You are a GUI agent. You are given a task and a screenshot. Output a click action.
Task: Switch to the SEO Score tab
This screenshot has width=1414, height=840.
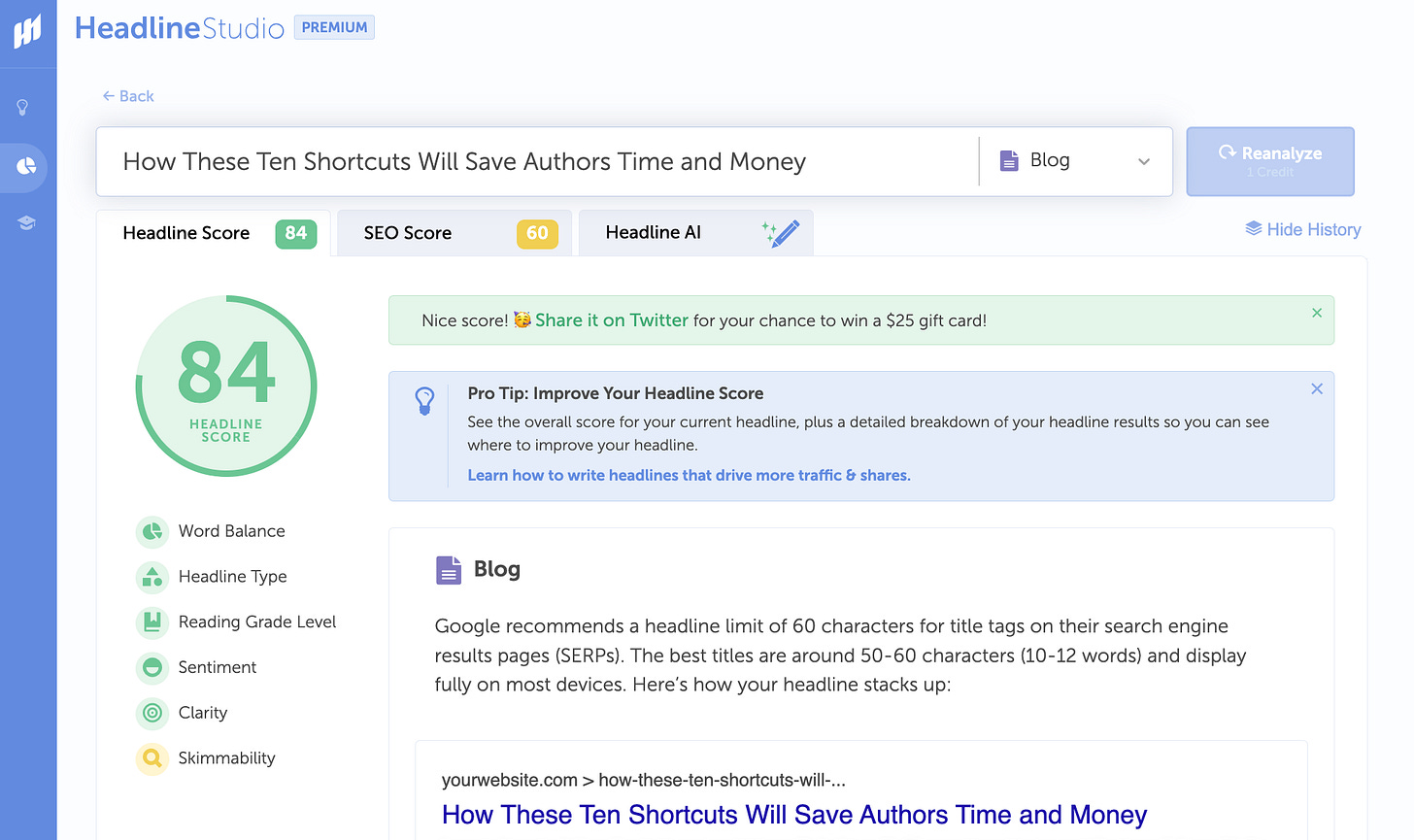click(454, 233)
